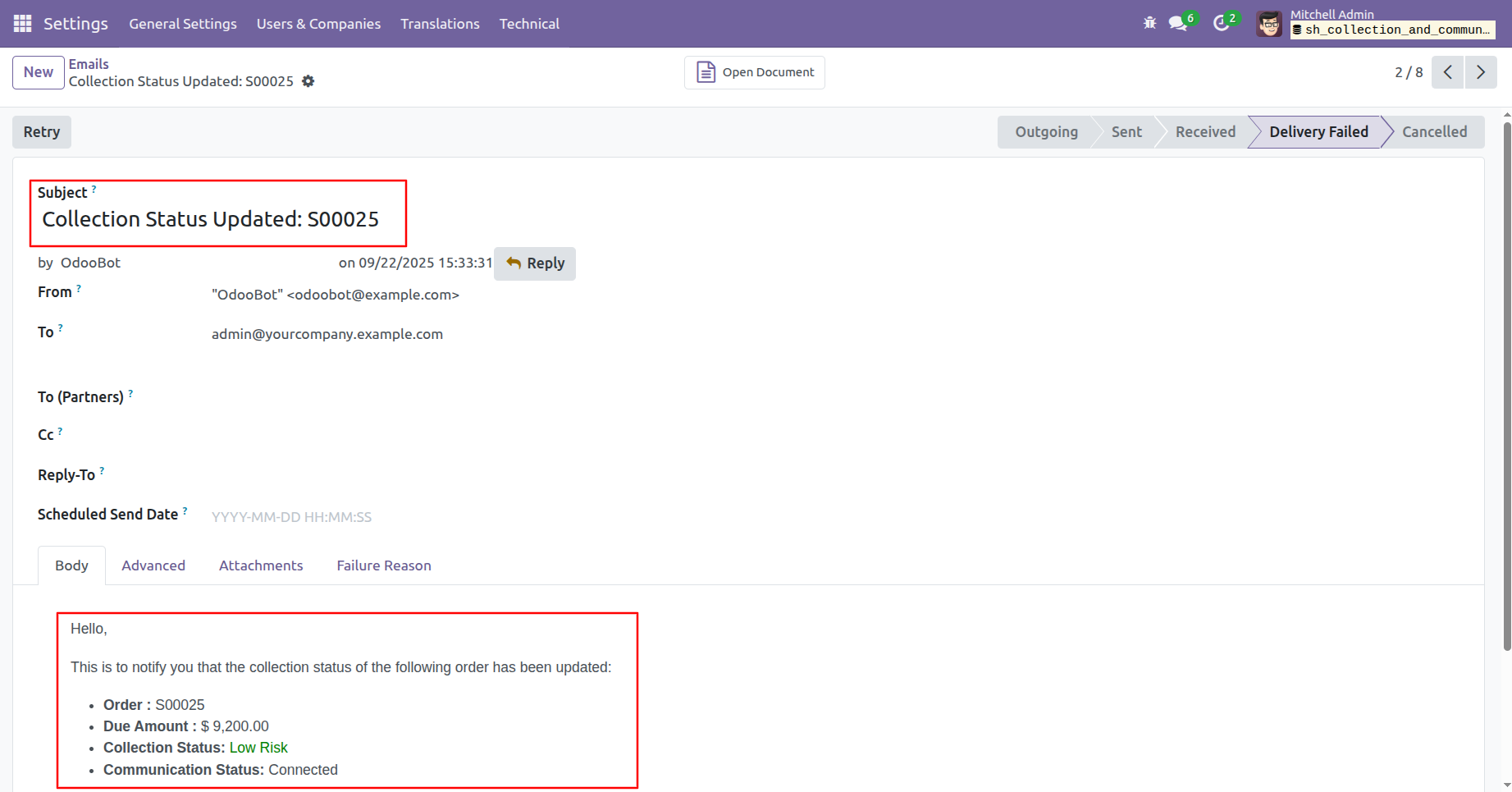Click the Reply button
The width and height of the screenshot is (1512, 792).
point(535,263)
